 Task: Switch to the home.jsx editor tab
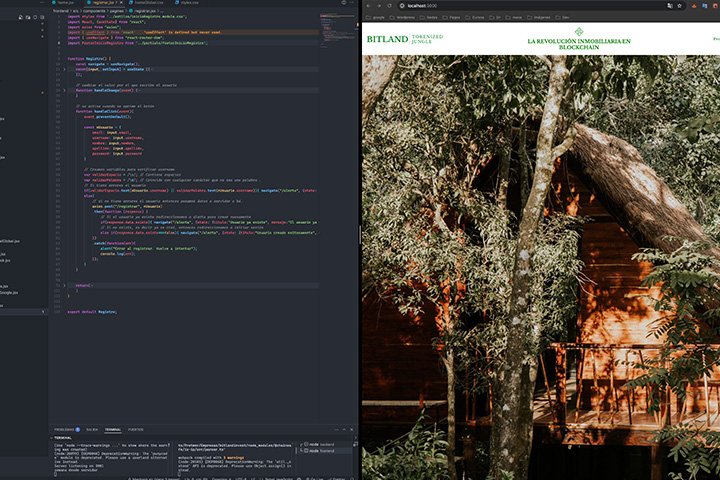63,3
